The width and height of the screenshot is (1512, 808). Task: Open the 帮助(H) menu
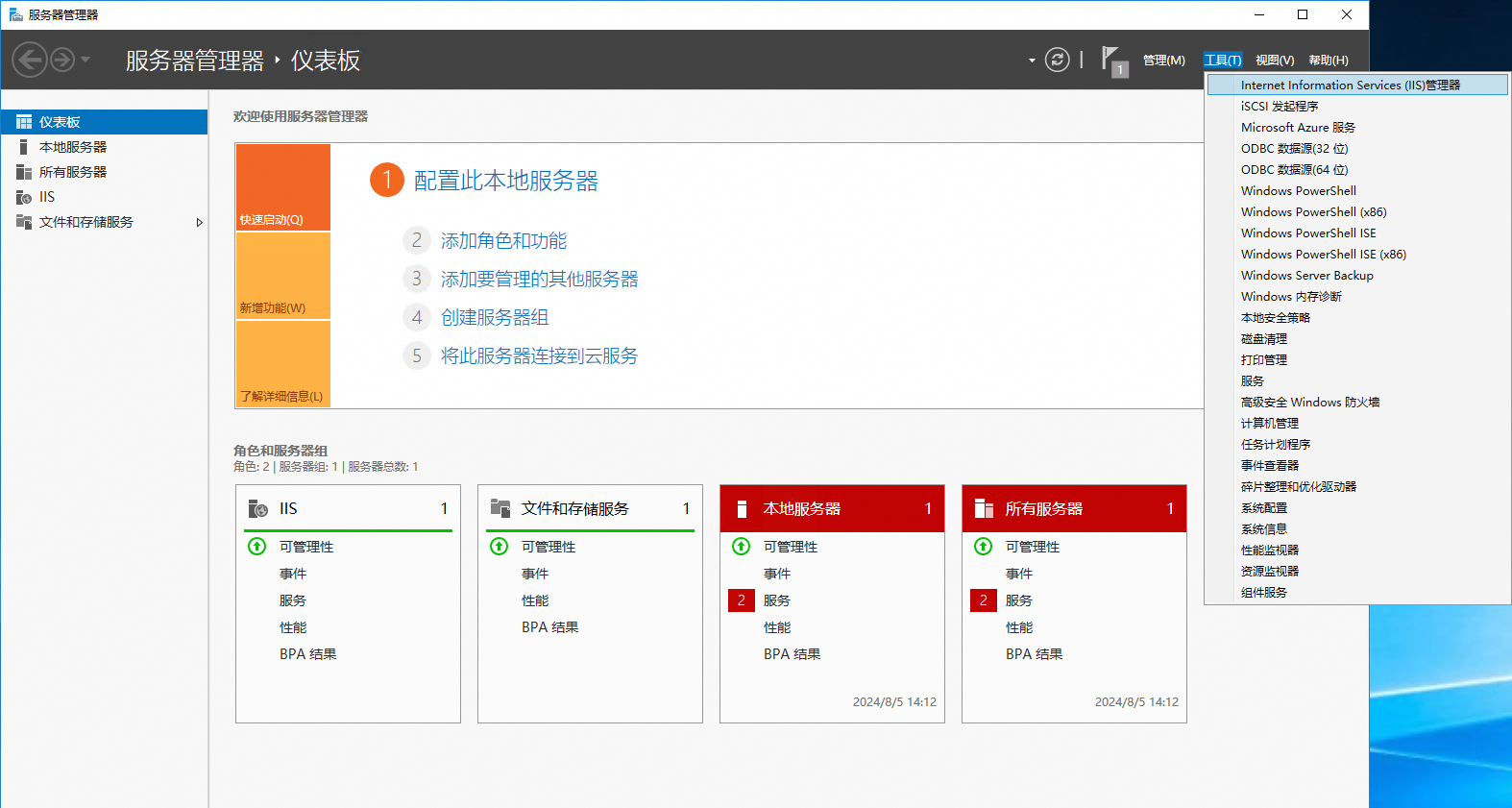[1329, 61]
